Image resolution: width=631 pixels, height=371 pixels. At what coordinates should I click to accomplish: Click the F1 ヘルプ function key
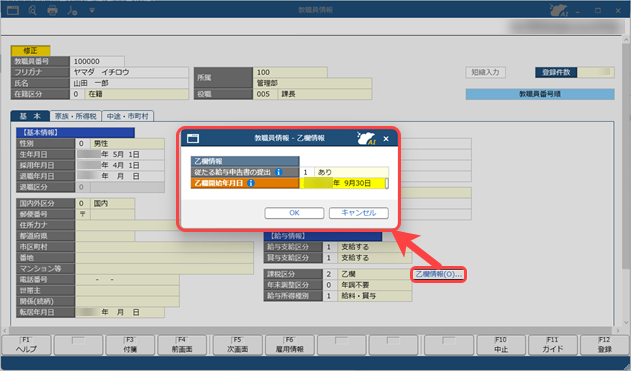click(x=26, y=345)
